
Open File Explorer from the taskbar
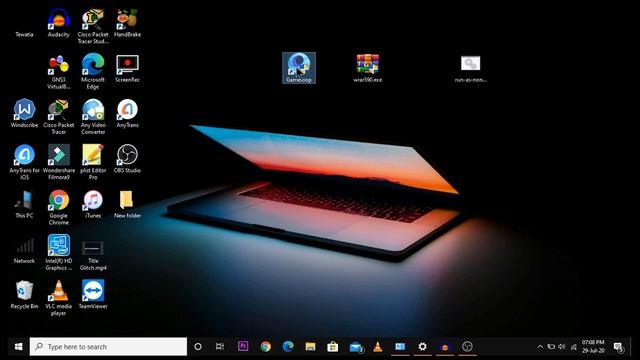pos(310,347)
